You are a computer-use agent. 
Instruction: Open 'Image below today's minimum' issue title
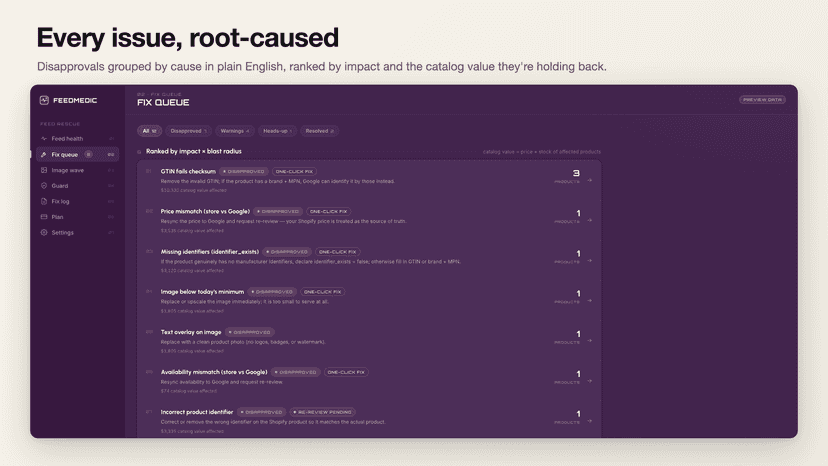pyautogui.click(x=202, y=292)
